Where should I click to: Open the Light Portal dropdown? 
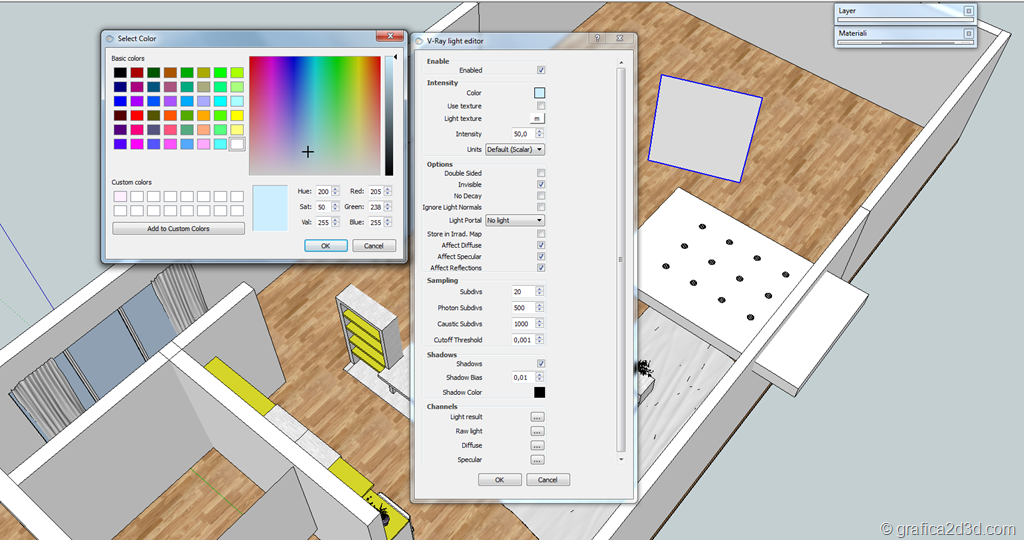[x=514, y=220]
